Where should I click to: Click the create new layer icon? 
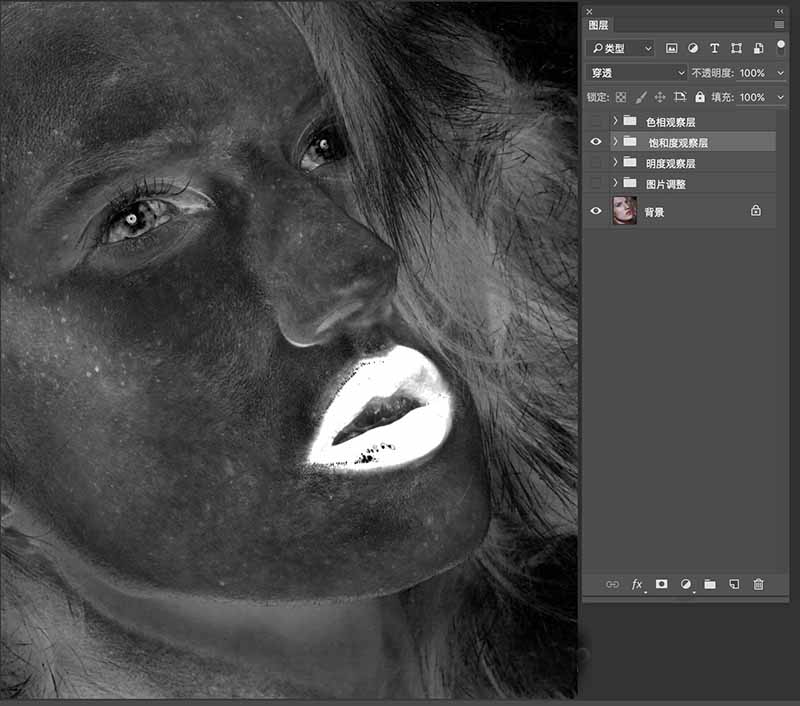click(x=734, y=584)
